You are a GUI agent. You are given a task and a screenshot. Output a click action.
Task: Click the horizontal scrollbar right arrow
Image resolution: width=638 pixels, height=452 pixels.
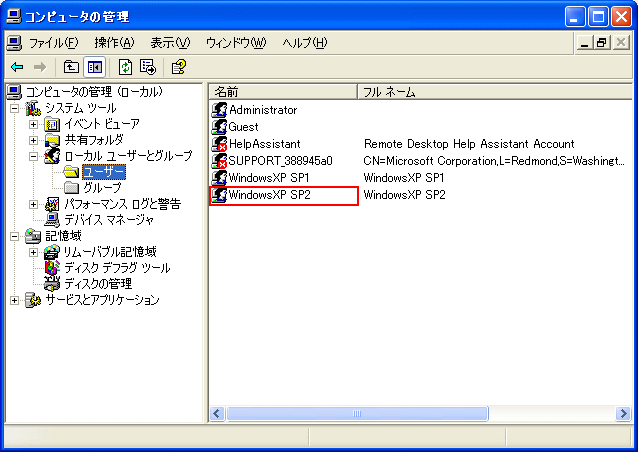coord(623,414)
